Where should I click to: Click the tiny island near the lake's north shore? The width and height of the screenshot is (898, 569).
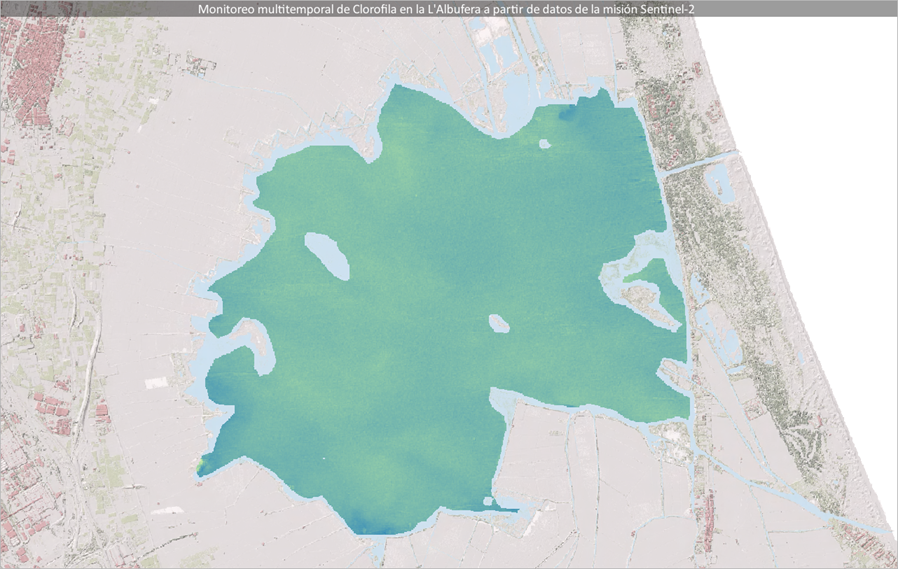[x=544, y=144]
